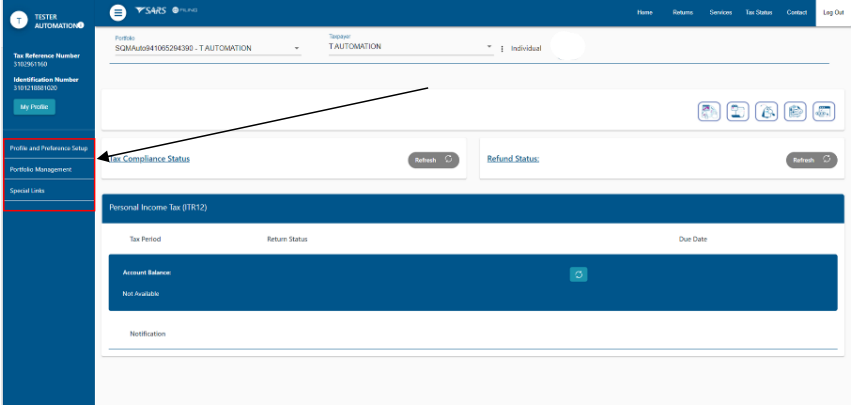Screen dimensions: 851x408
Task: Expand Profile and Preference Setup in sidebar
Action: (x=49, y=148)
